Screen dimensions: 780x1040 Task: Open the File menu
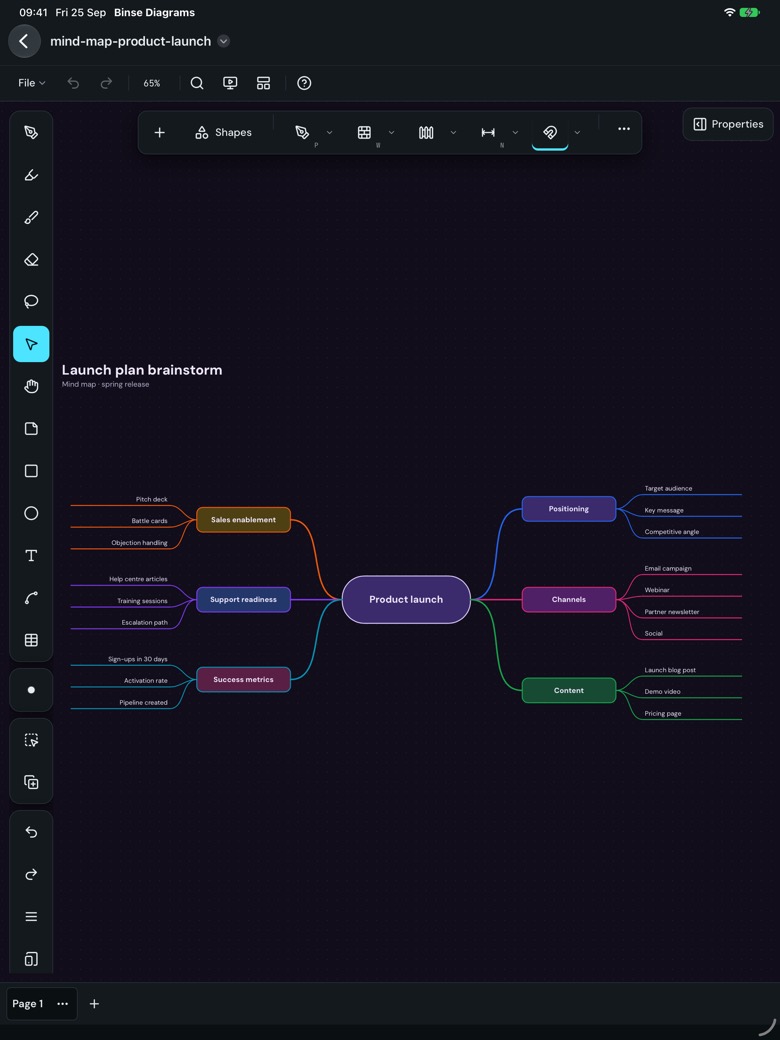31,83
